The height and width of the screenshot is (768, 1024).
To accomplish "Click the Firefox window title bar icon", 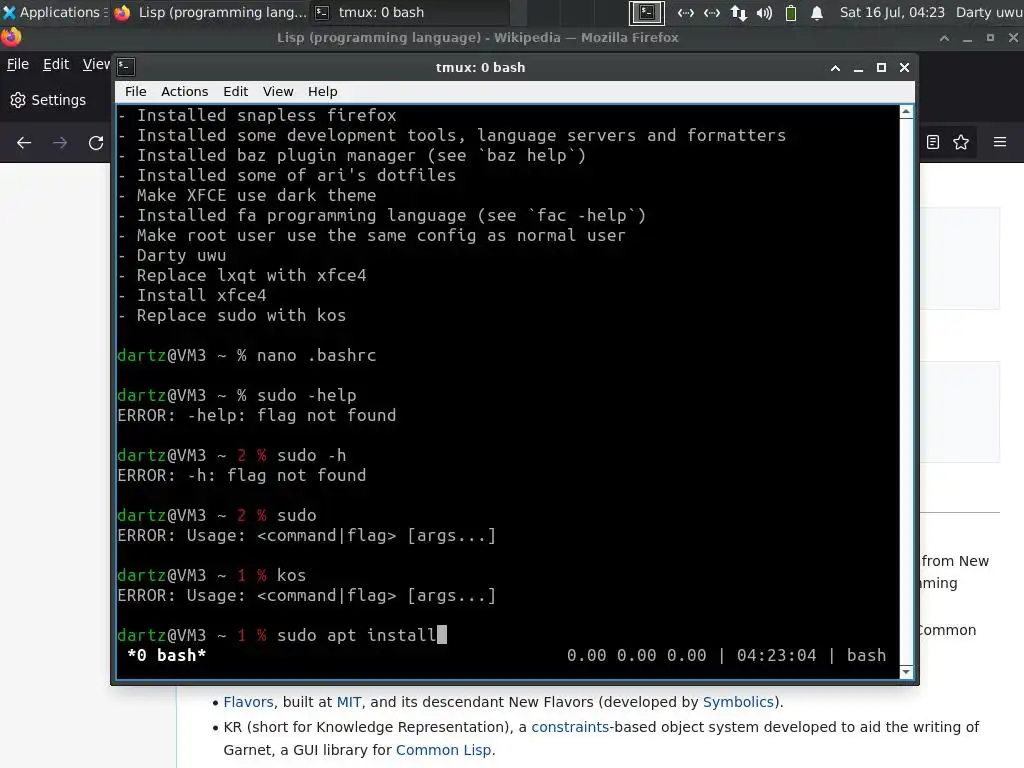I will (x=11, y=37).
